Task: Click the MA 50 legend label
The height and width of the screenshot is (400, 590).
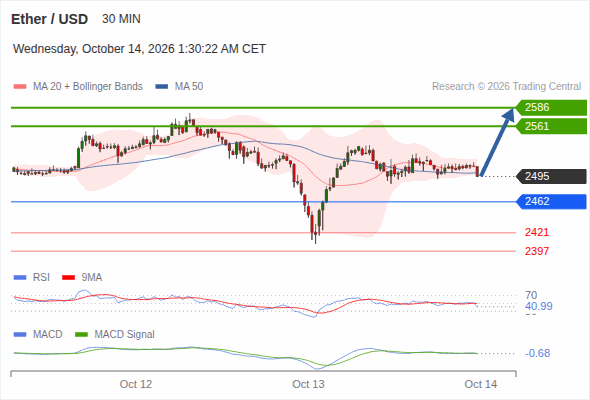Action: 189,87
